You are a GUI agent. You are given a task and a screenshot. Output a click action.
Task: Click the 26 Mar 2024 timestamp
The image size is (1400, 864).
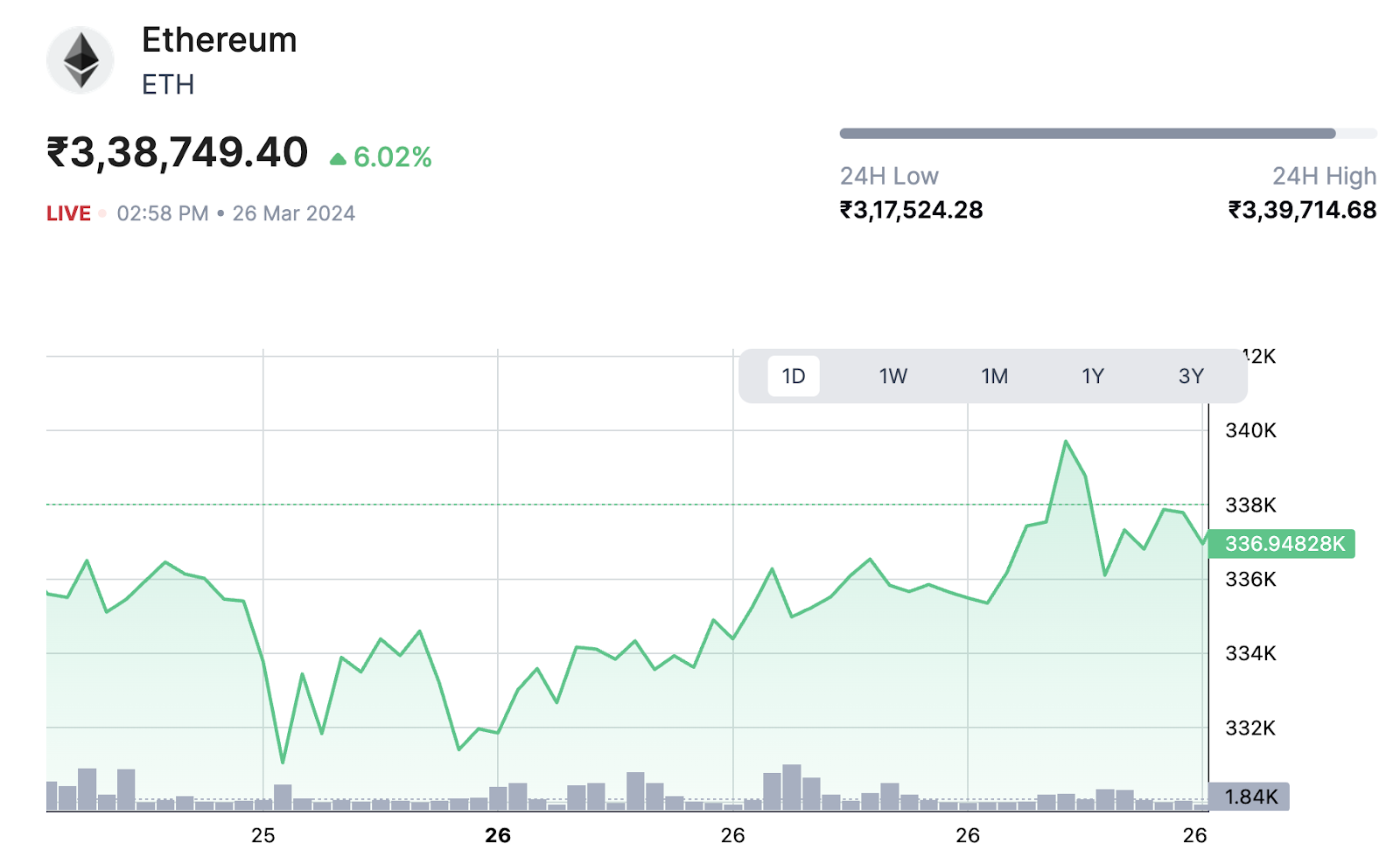[x=292, y=213]
